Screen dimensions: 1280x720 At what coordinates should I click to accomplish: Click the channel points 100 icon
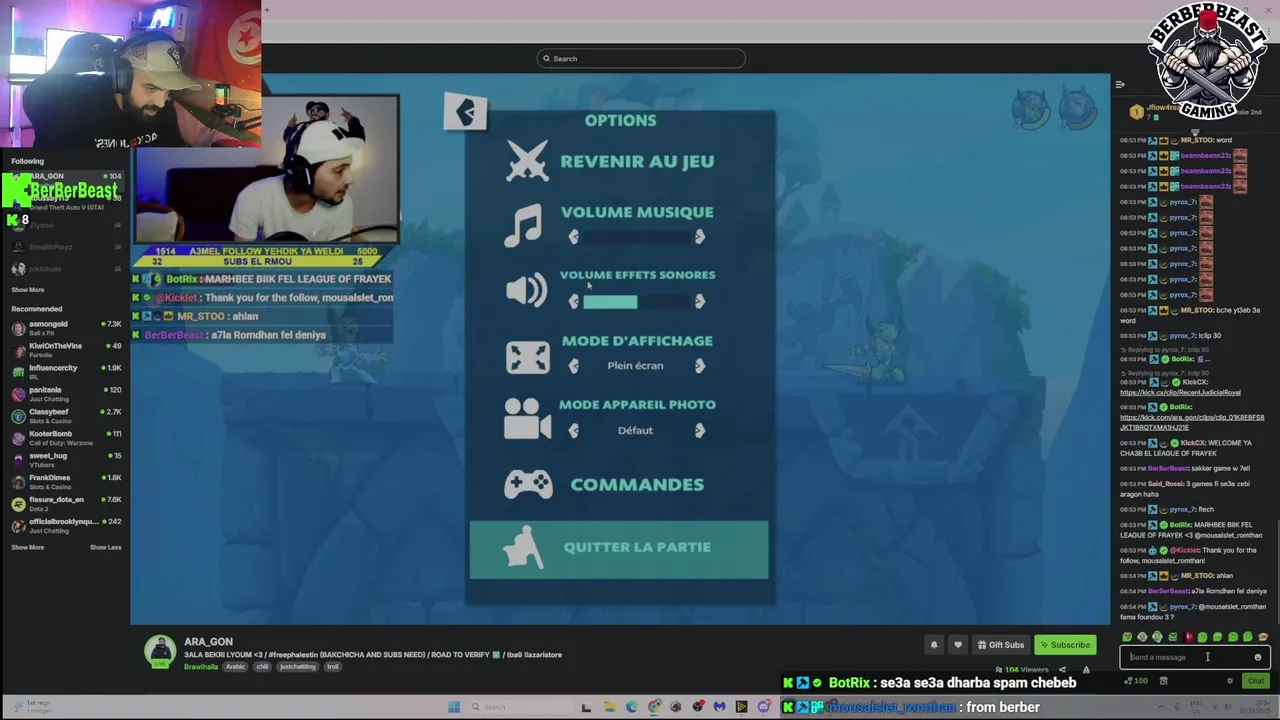click(1136, 681)
